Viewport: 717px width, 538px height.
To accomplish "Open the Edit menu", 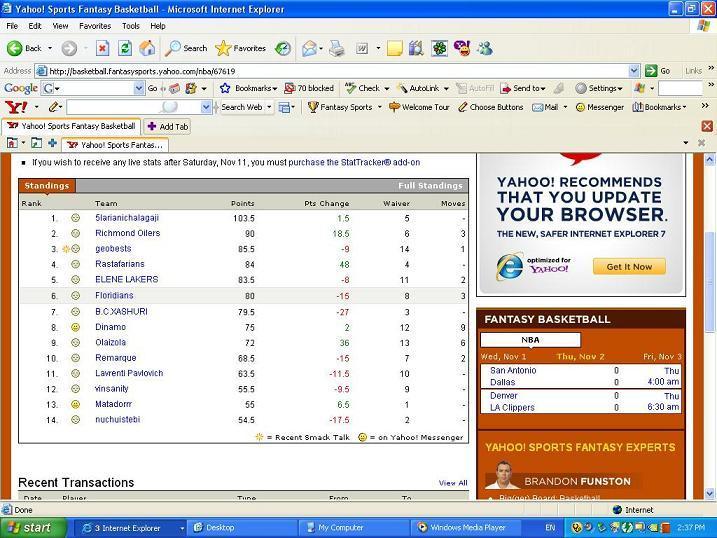I will tap(35, 26).
